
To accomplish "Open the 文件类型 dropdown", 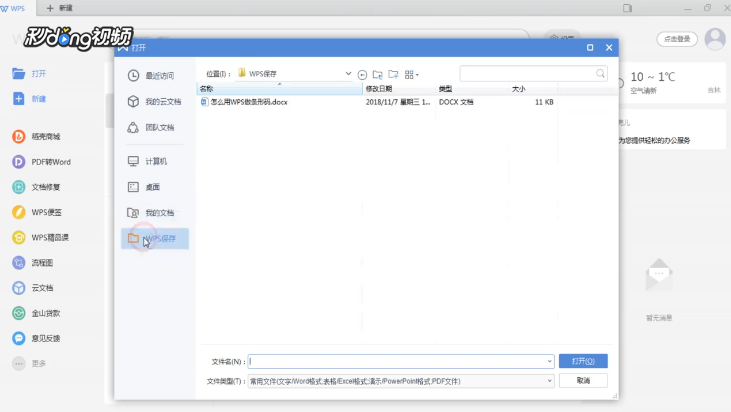I will [x=401, y=381].
